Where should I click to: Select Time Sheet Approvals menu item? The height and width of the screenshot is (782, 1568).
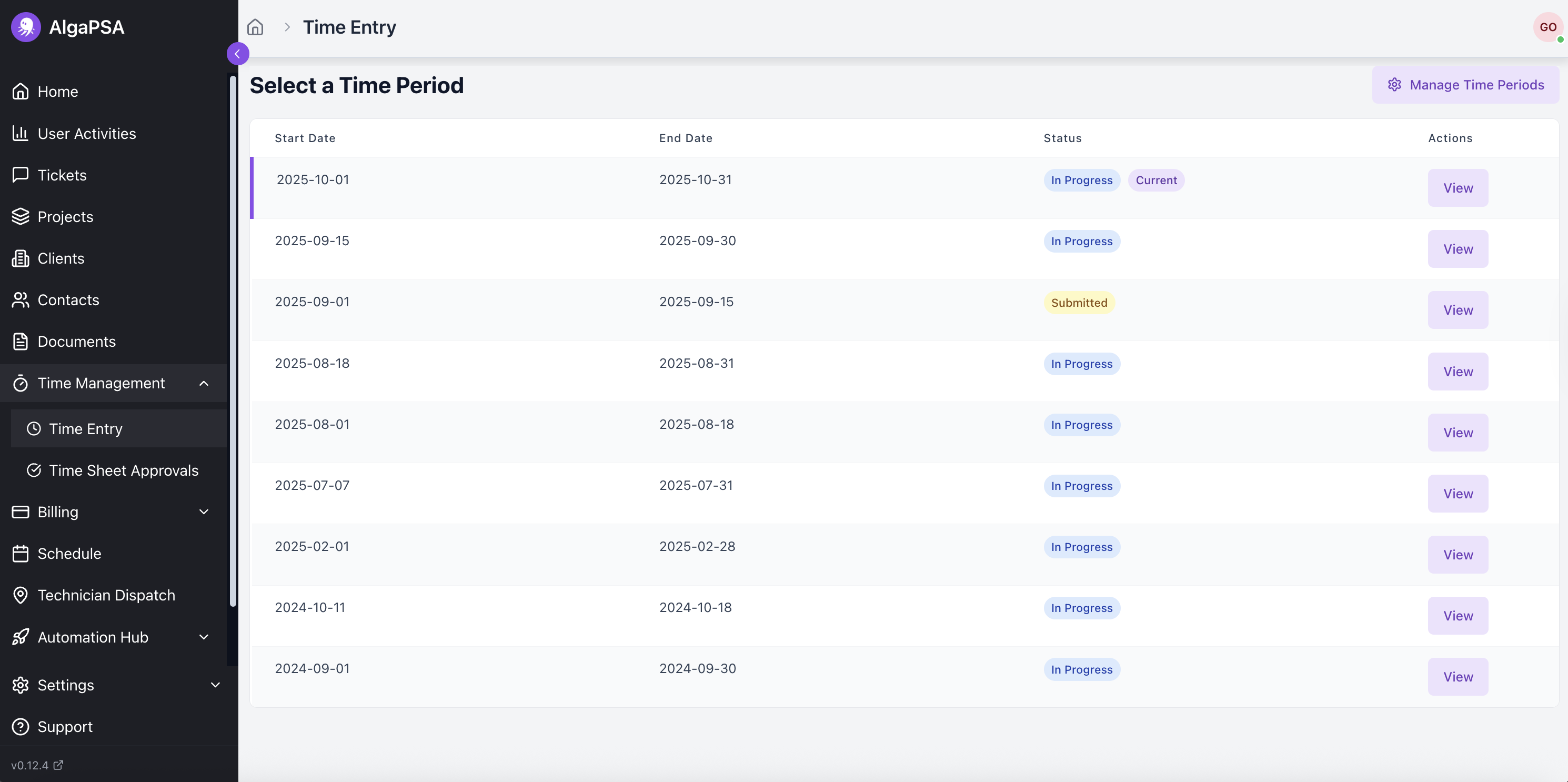[123, 470]
